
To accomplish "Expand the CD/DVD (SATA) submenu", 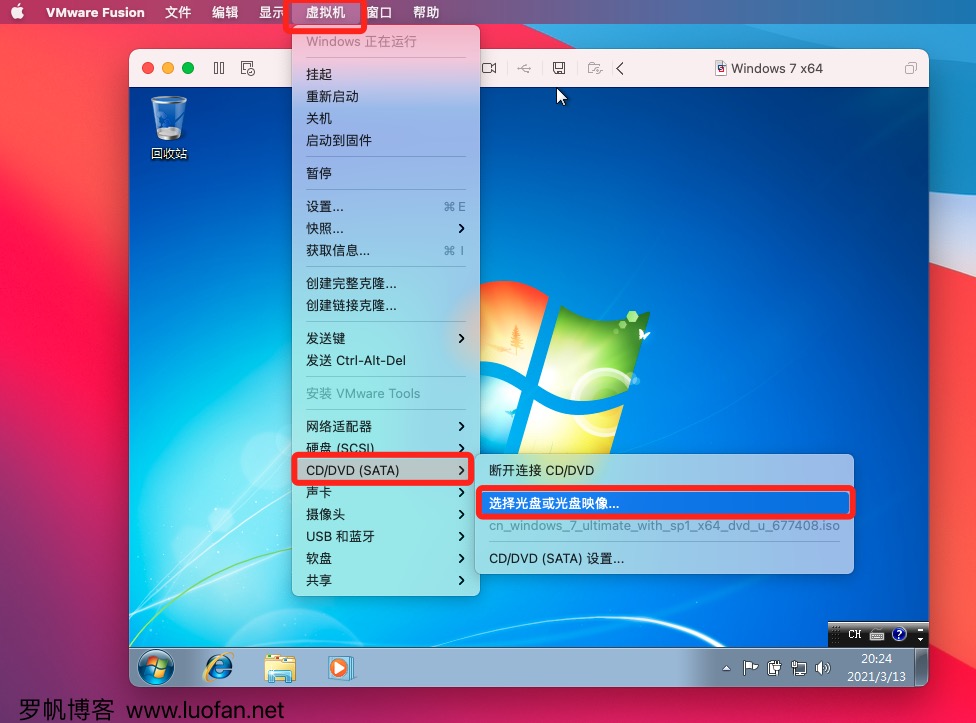I will [386, 470].
